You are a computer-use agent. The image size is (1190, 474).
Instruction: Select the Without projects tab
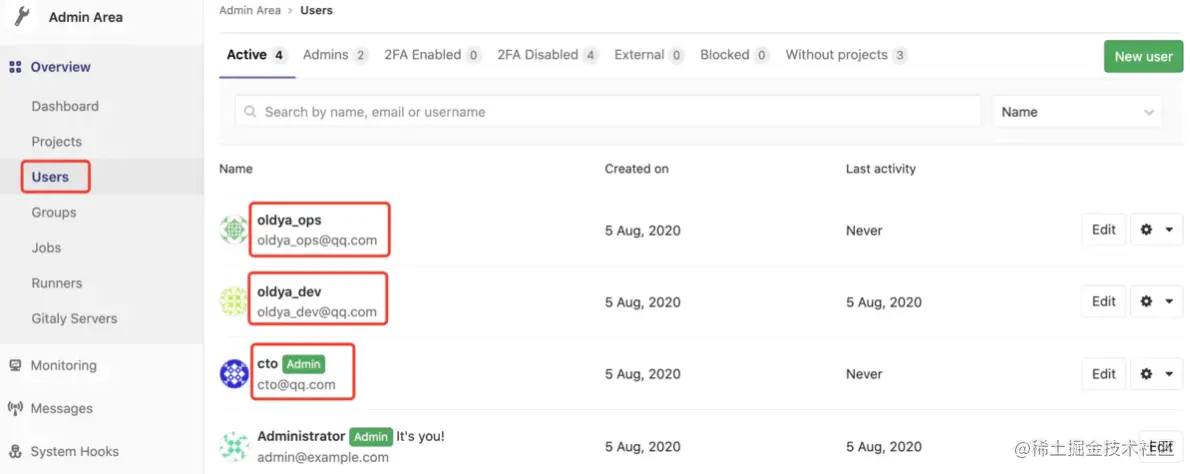[845, 55]
